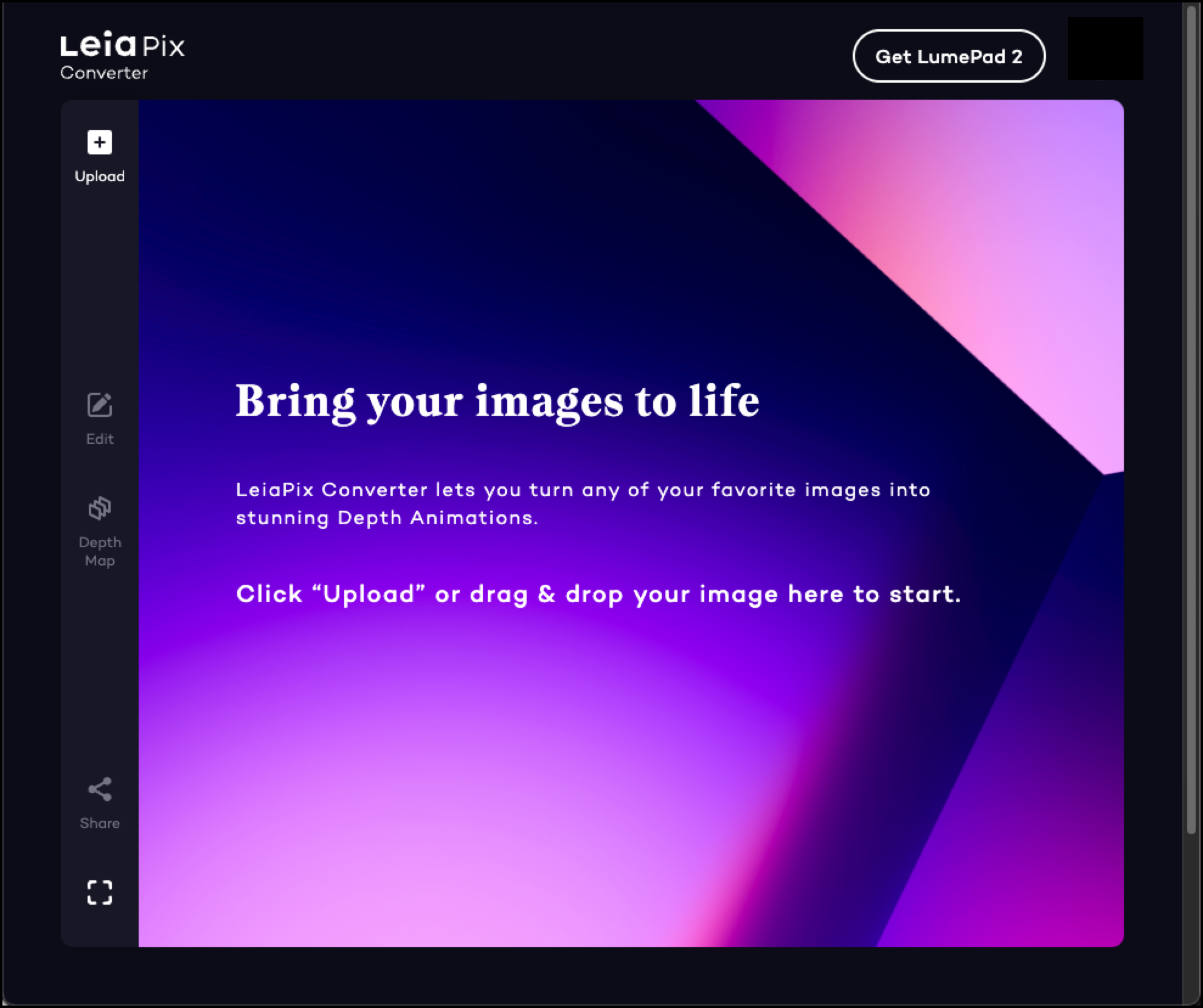
Task: Click the Share nodes icon
Action: point(100,789)
